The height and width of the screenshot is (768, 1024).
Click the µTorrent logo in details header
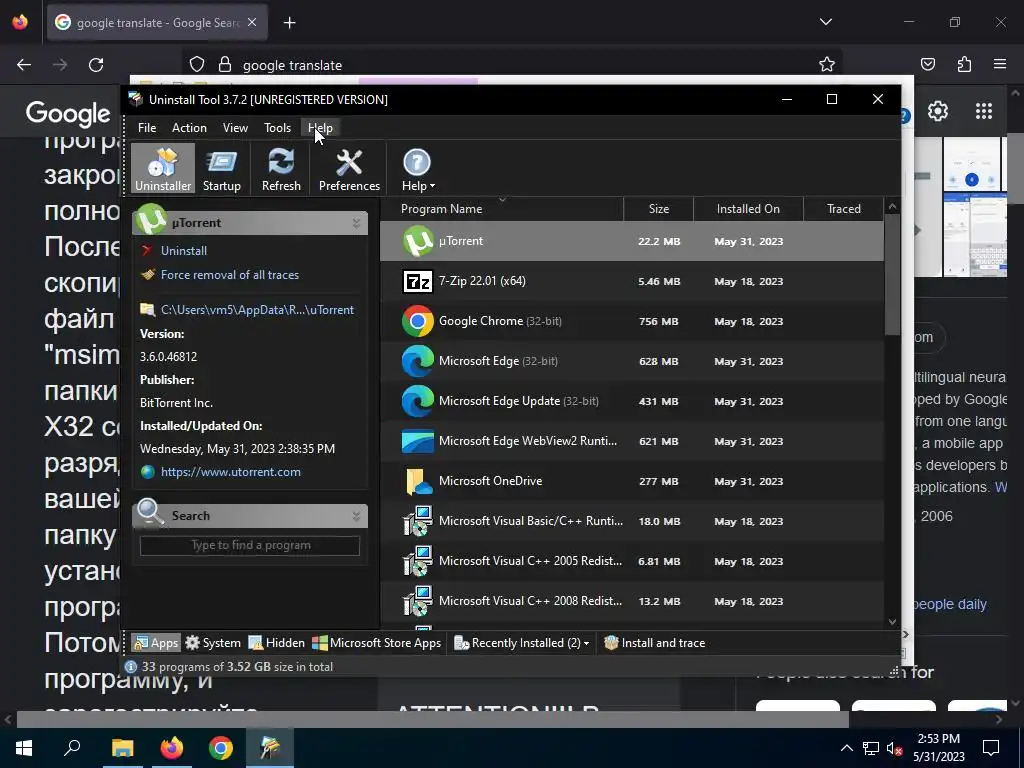(151, 219)
